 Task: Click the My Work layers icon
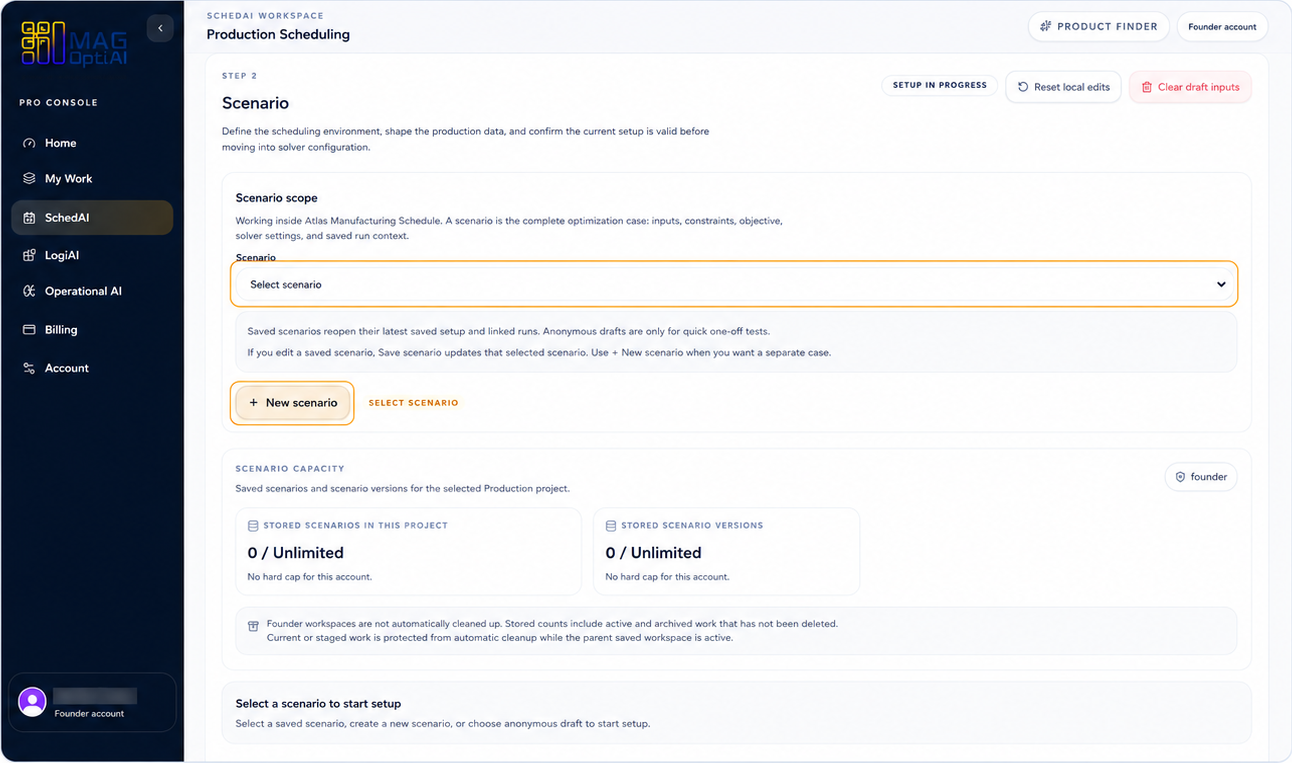click(x=29, y=179)
